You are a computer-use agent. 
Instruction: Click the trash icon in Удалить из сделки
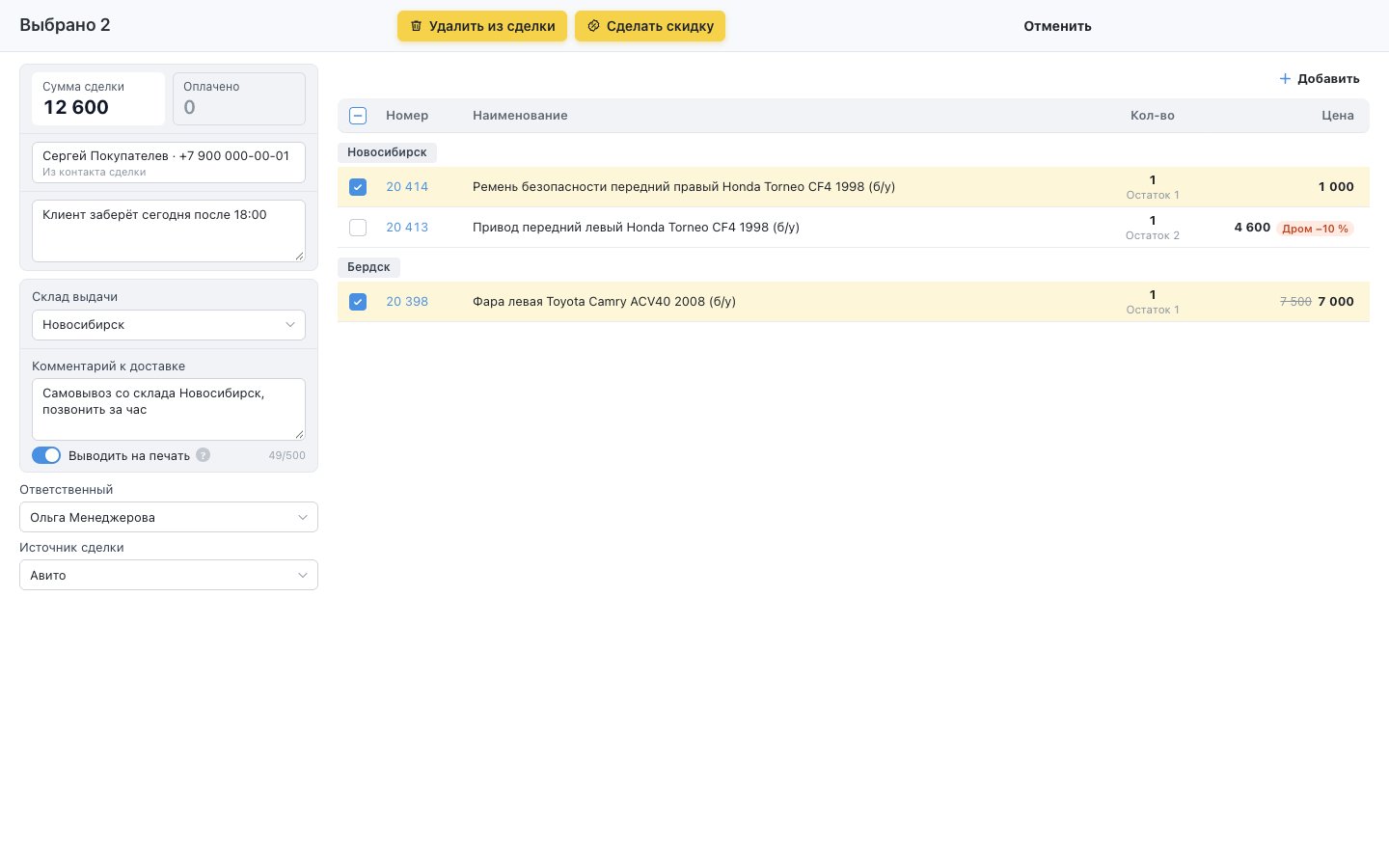(416, 26)
